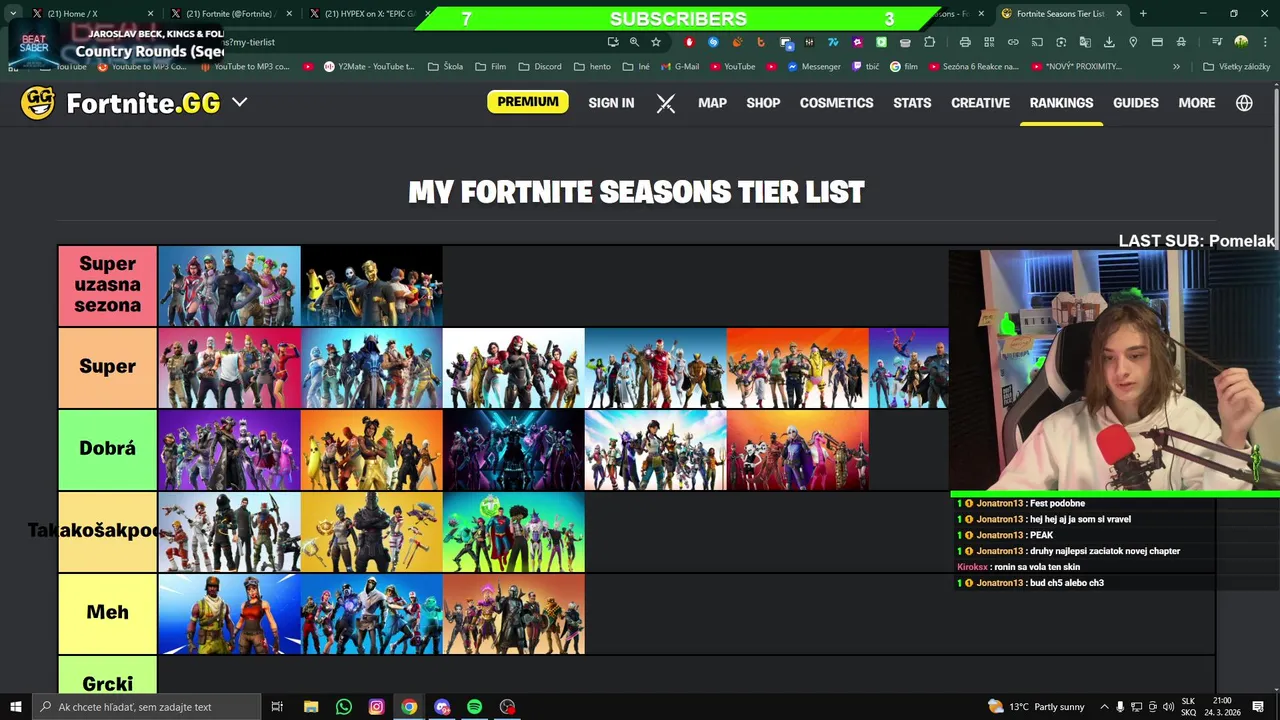Click the install app icon in address bar
The width and height of the screenshot is (1280, 720).
tap(613, 42)
